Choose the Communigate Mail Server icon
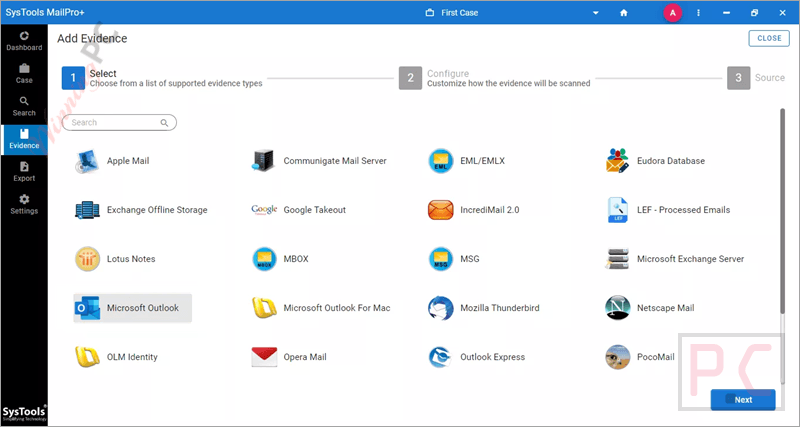The height and width of the screenshot is (427, 800). click(264, 161)
